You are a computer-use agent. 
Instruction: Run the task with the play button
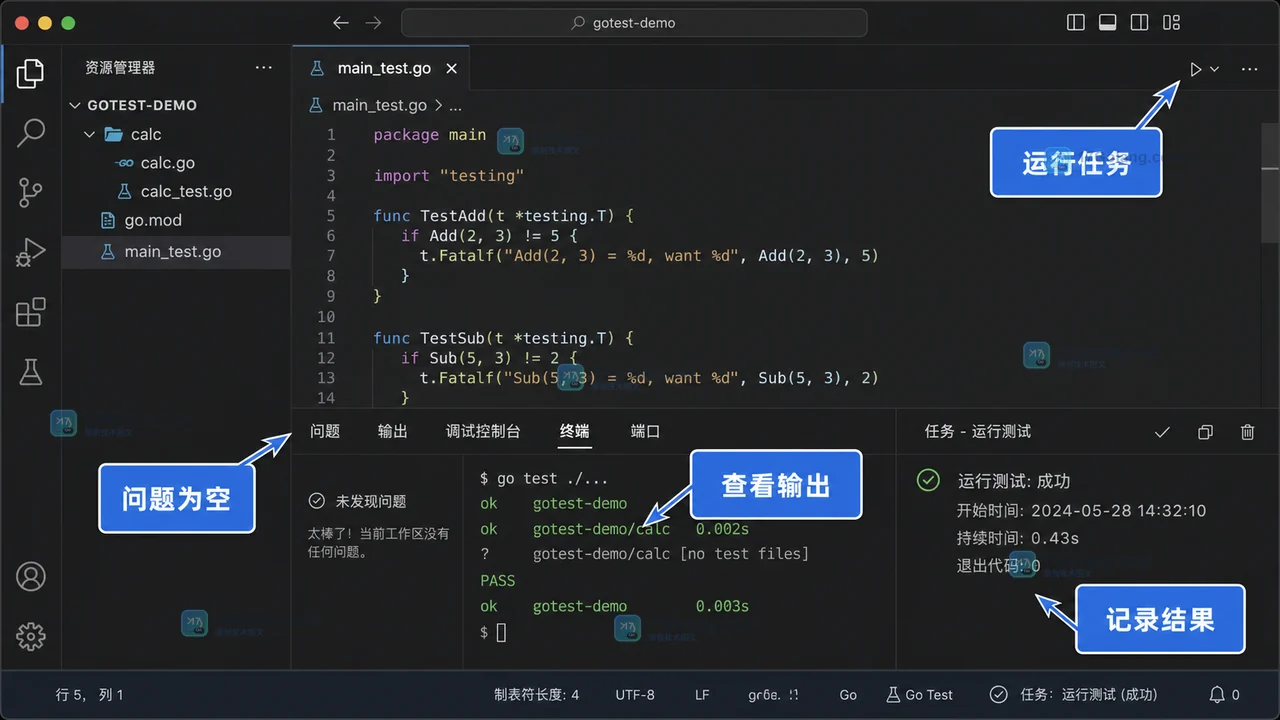(1195, 69)
